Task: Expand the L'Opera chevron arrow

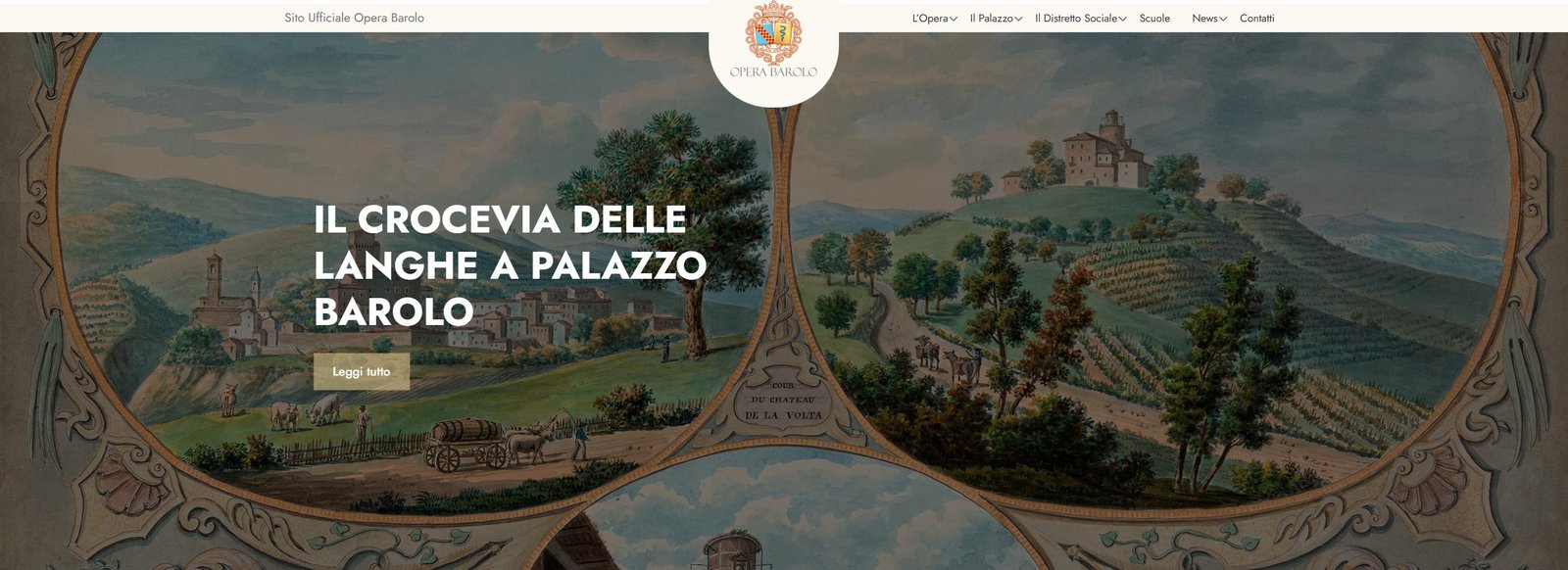Action: (954, 19)
